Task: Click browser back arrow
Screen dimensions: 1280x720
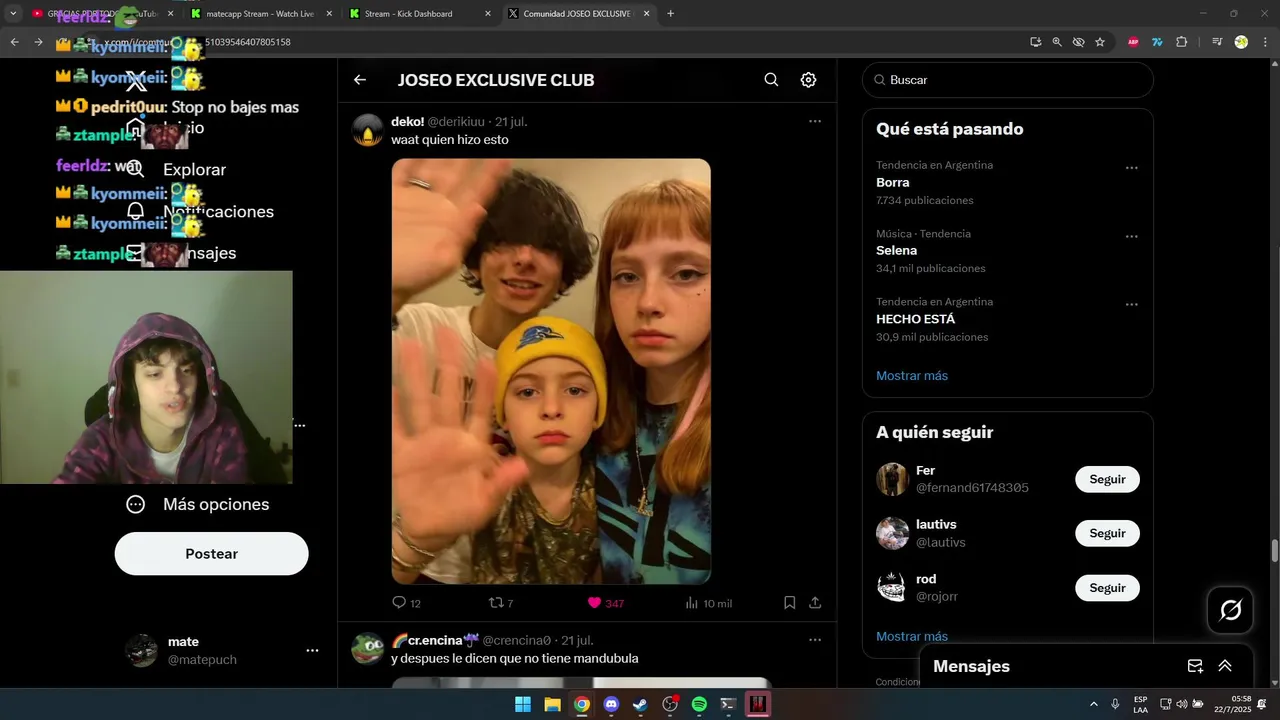Action: pos(14,42)
